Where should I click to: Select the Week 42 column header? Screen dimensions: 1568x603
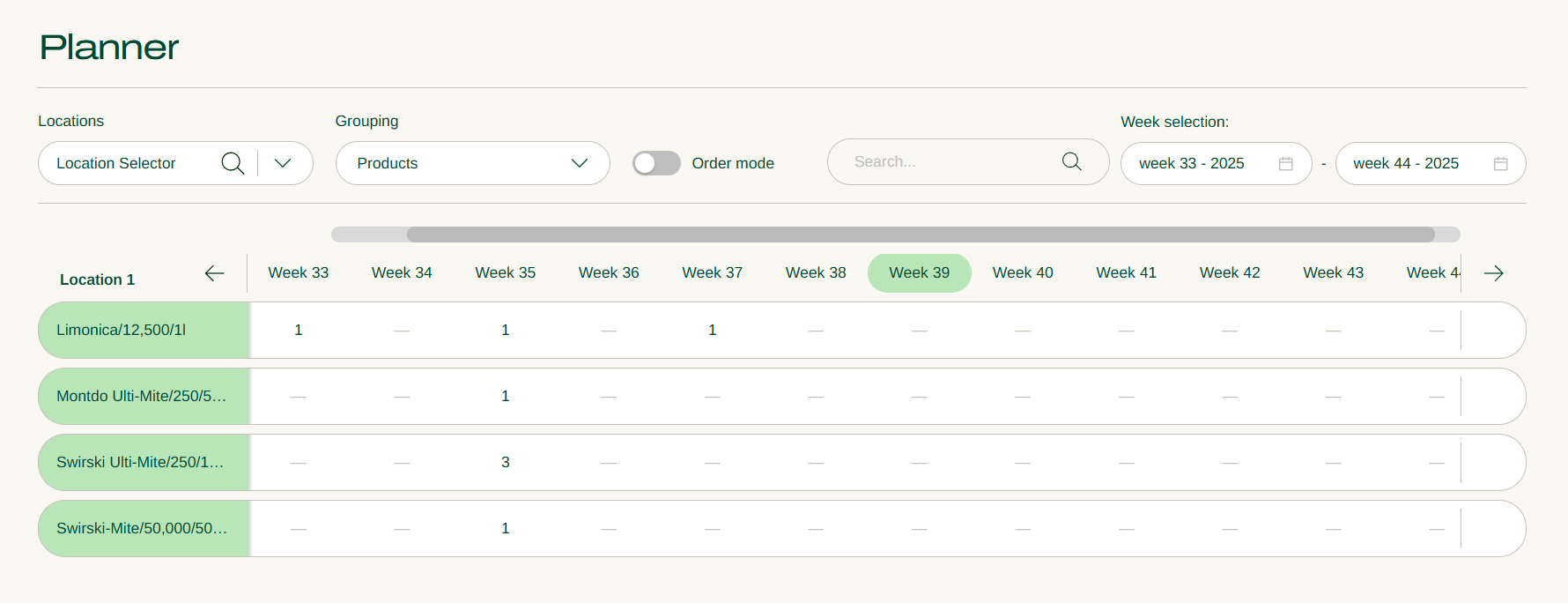tap(1230, 273)
